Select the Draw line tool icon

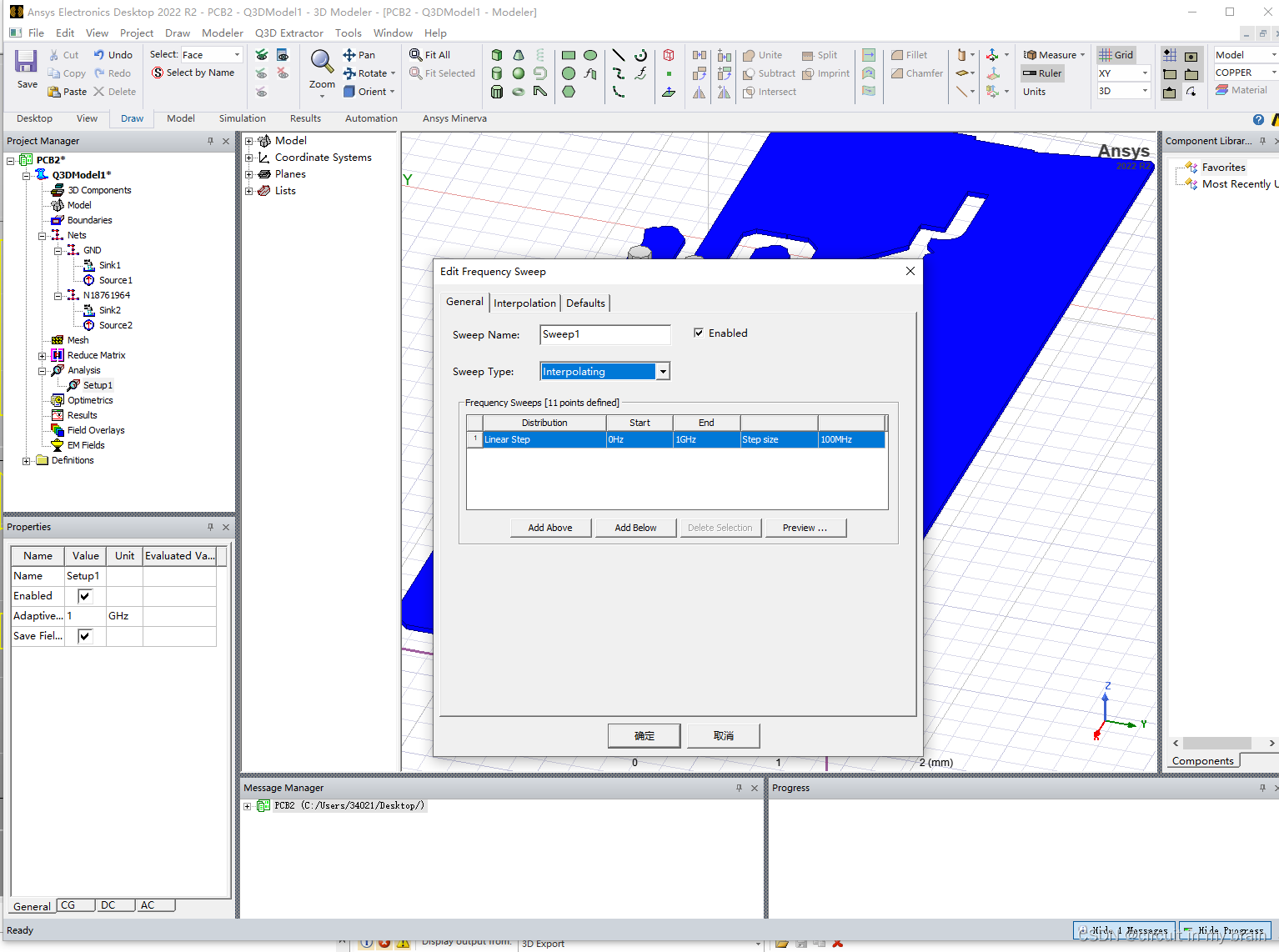(x=619, y=55)
